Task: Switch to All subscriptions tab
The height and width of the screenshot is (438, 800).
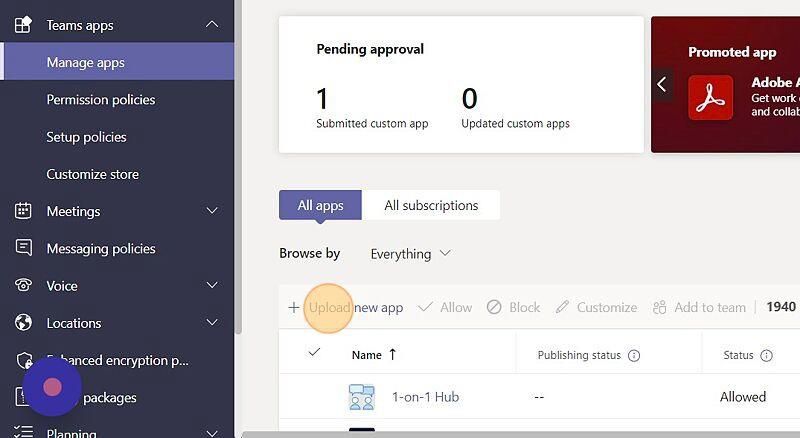Action: 431,205
